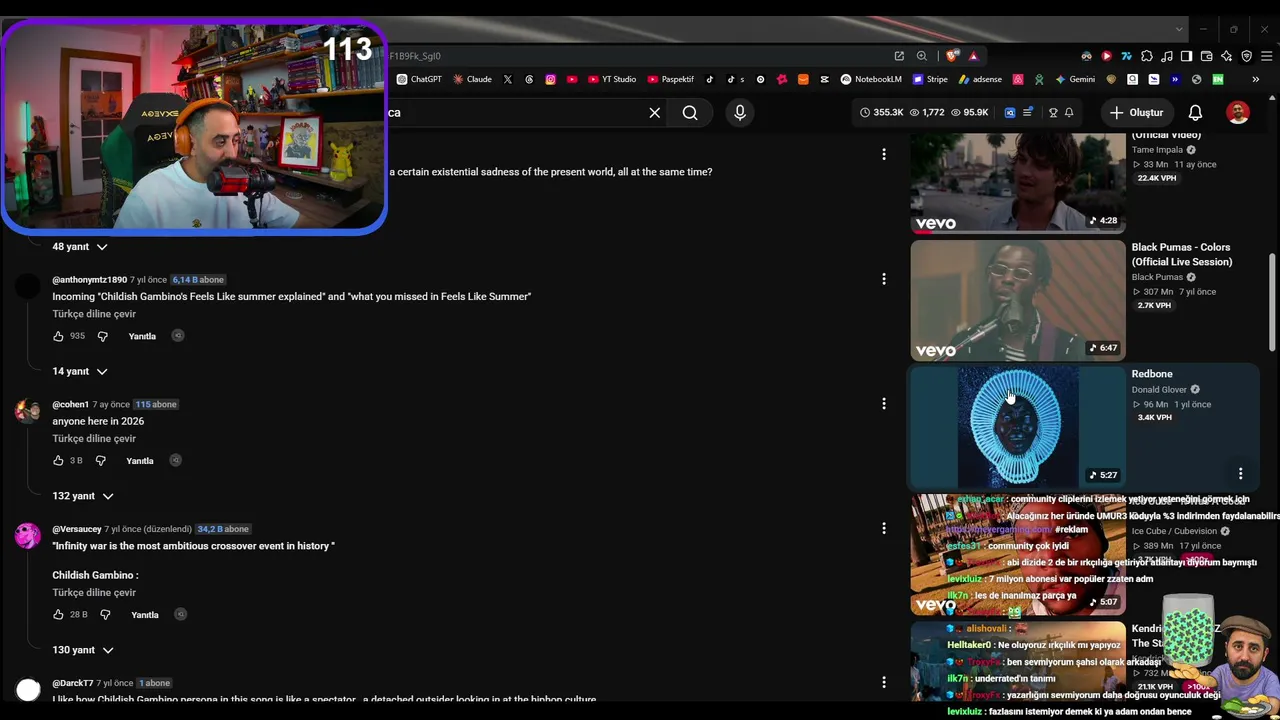Like the @Versaucey comment
The width and height of the screenshot is (1280, 720).
58,615
